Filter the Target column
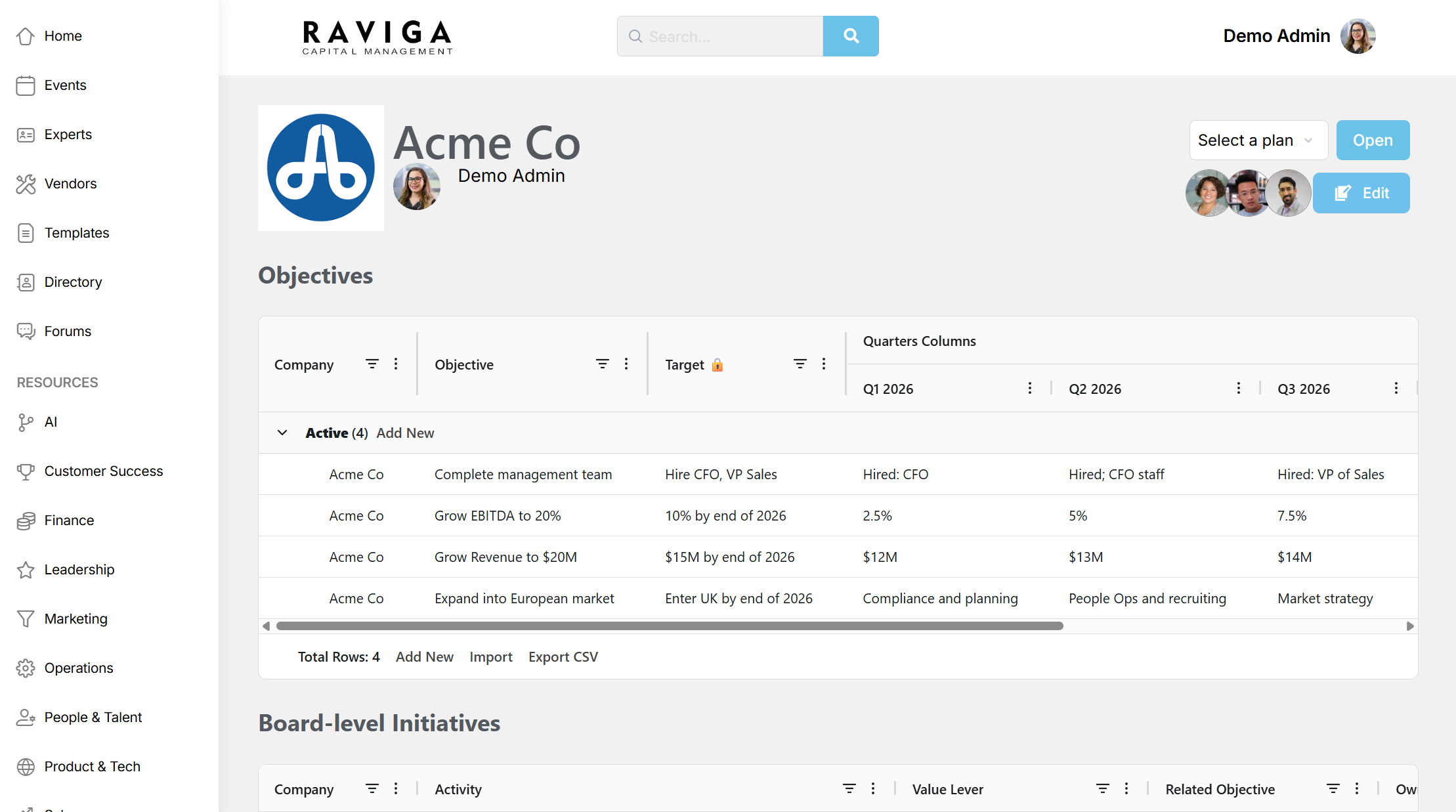 pyautogui.click(x=800, y=364)
